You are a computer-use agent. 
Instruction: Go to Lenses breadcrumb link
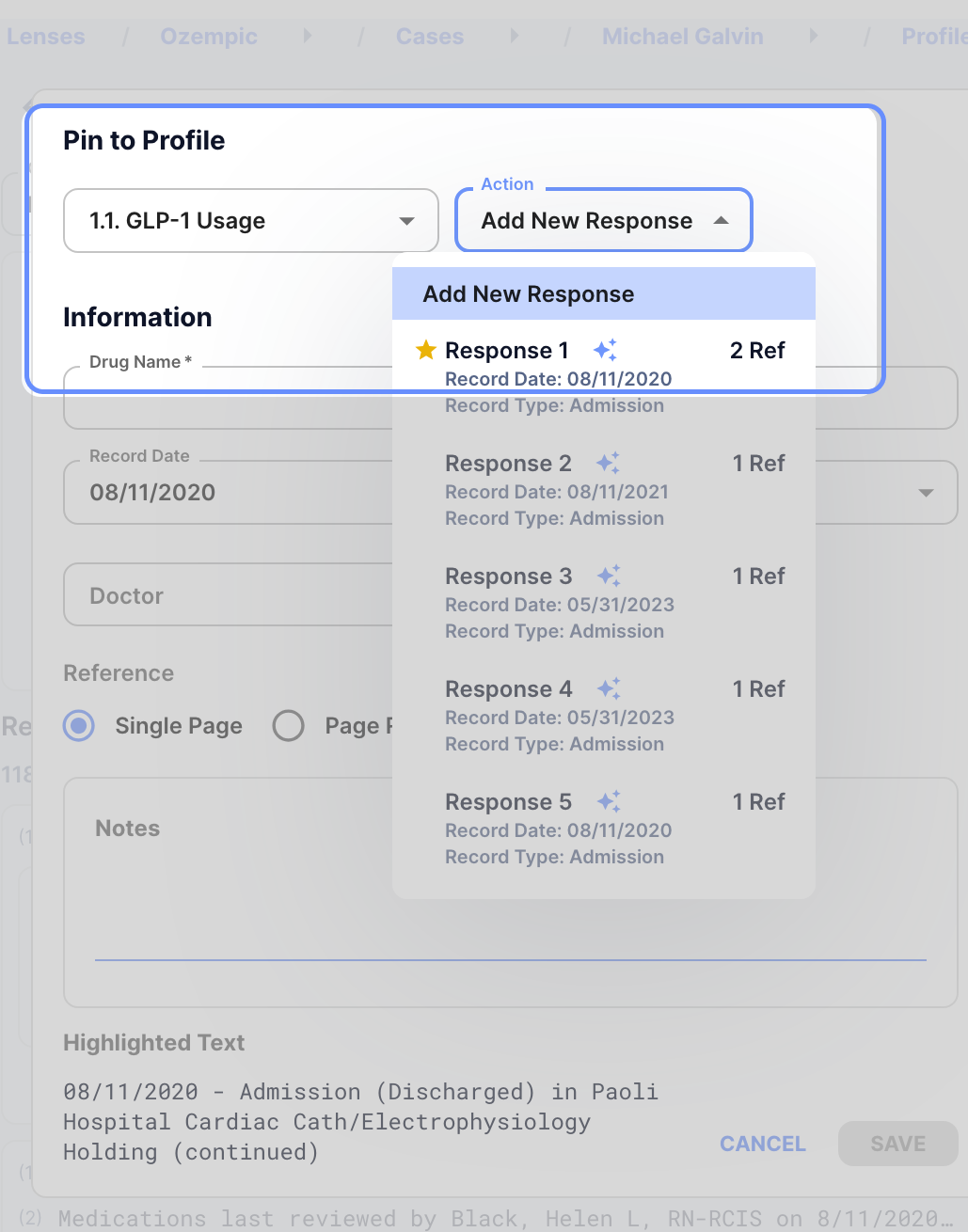click(x=45, y=36)
